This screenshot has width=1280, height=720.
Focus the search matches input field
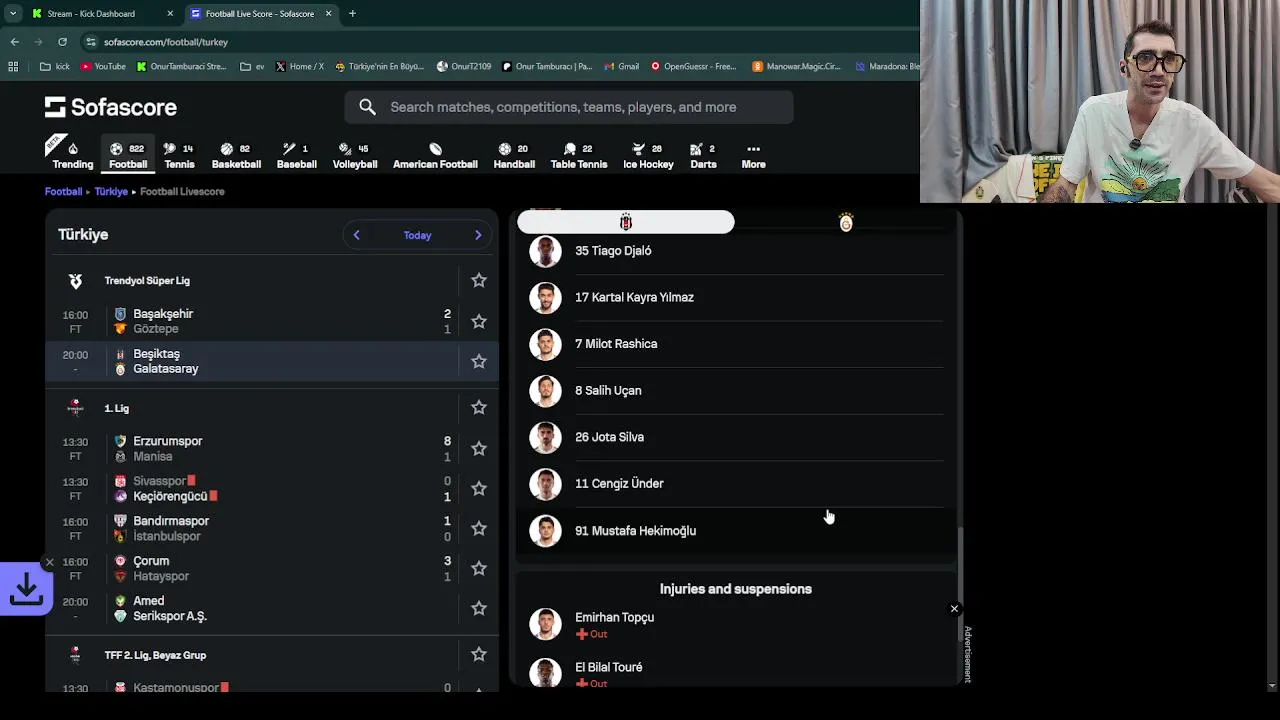coord(569,107)
